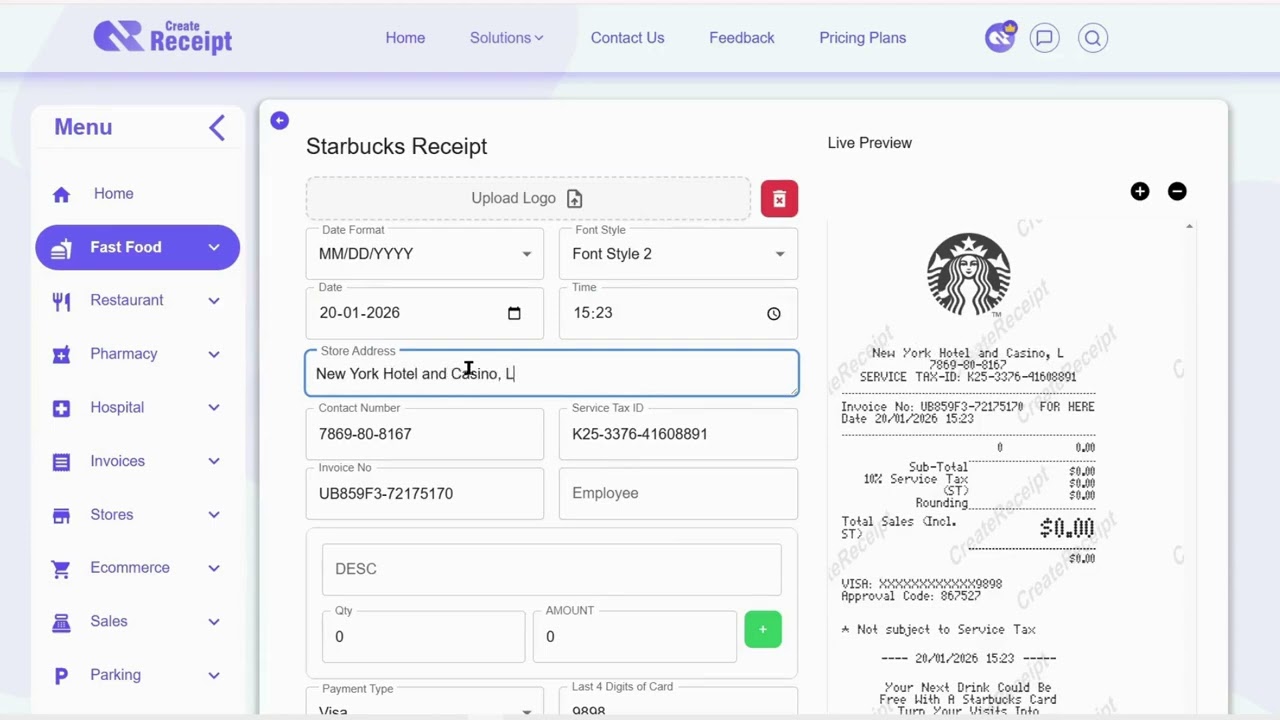Open the Date Format dropdown
Image resolution: width=1280 pixels, height=720 pixels.
coord(425,254)
